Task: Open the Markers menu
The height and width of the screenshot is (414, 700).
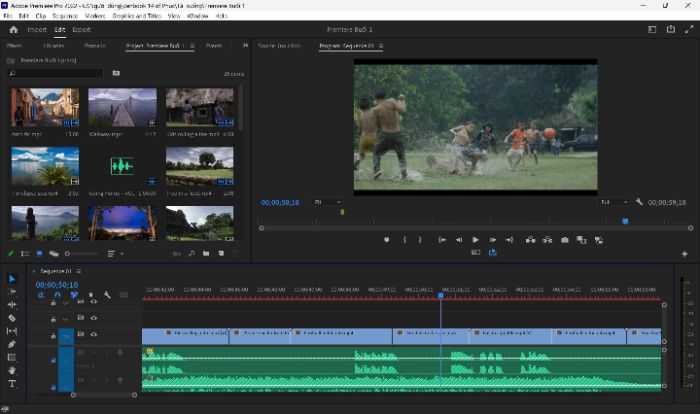Action: pyautogui.click(x=95, y=16)
